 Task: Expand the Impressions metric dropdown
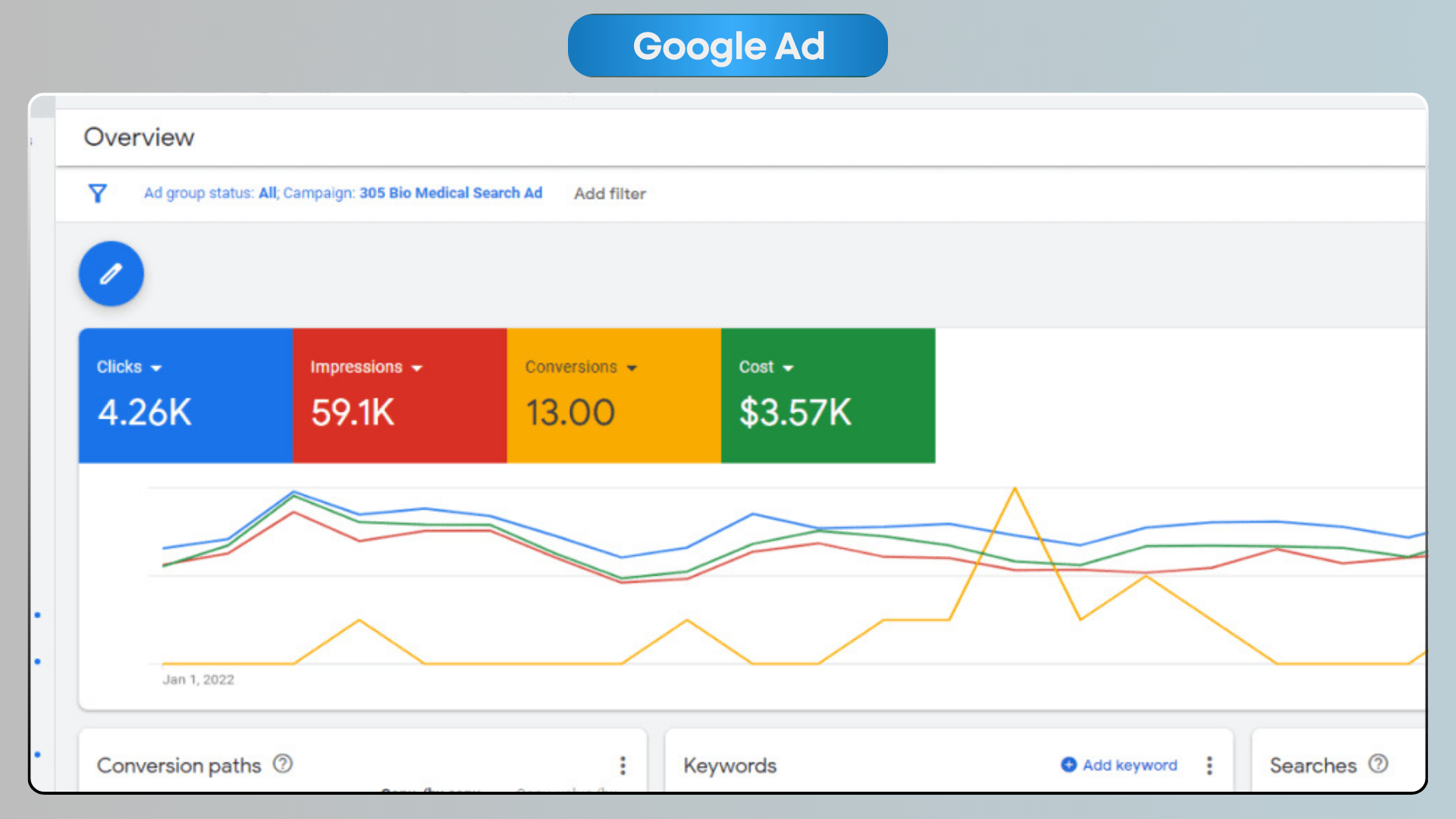point(416,368)
